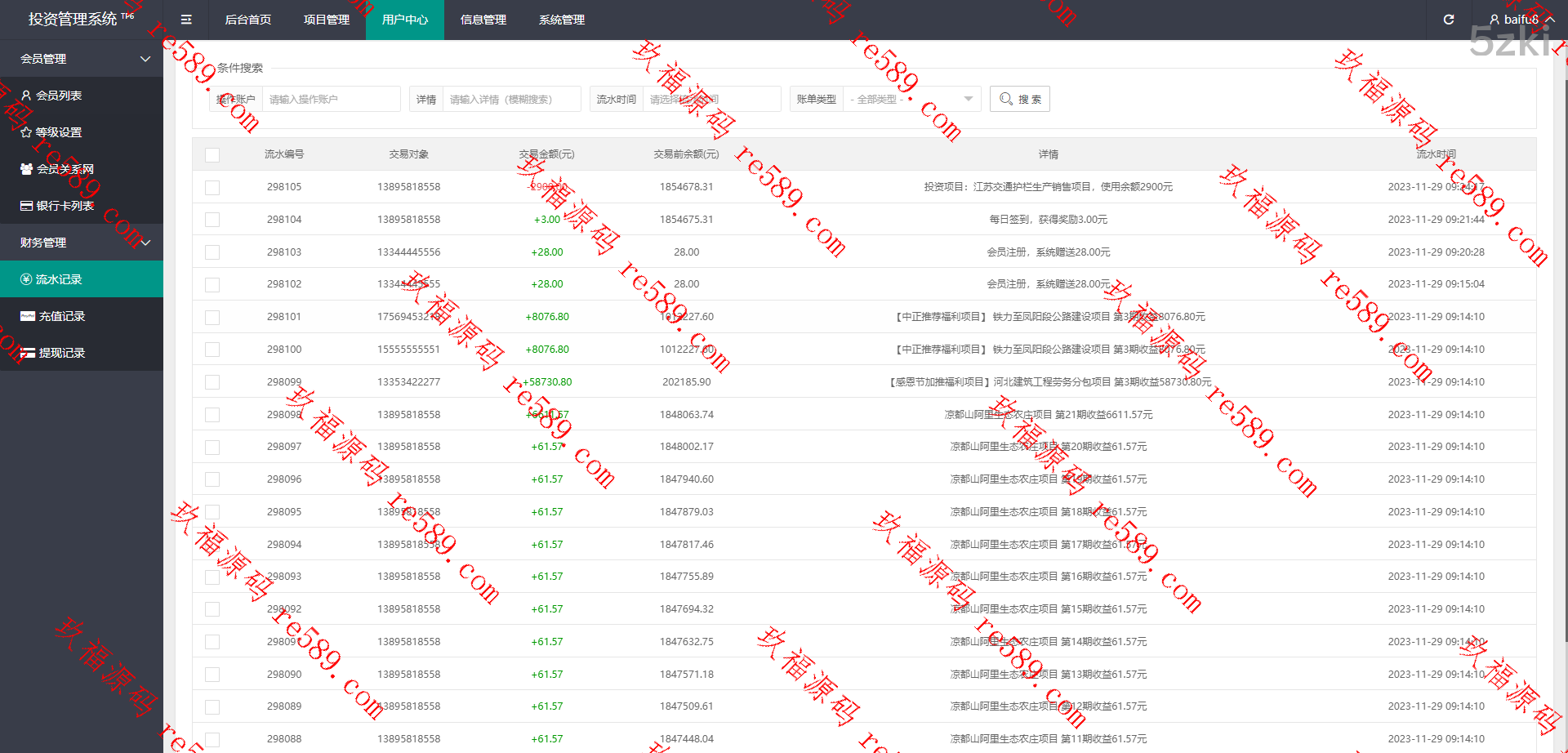Screen dimensions: 1568x753
Task: Toggle the select-all checkbox in table header
Action: click(x=212, y=154)
